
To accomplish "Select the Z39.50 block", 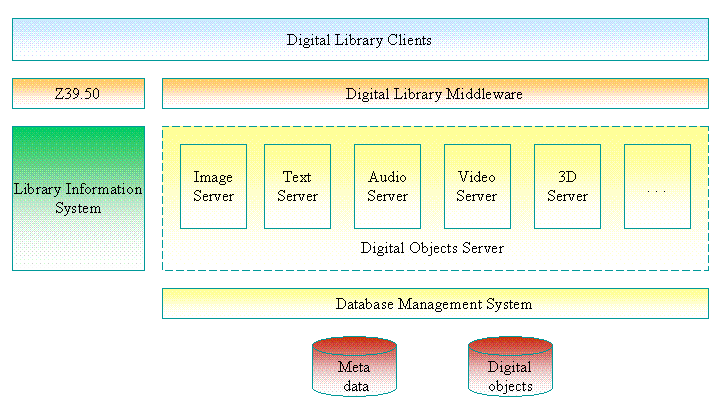I will click(x=78, y=94).
